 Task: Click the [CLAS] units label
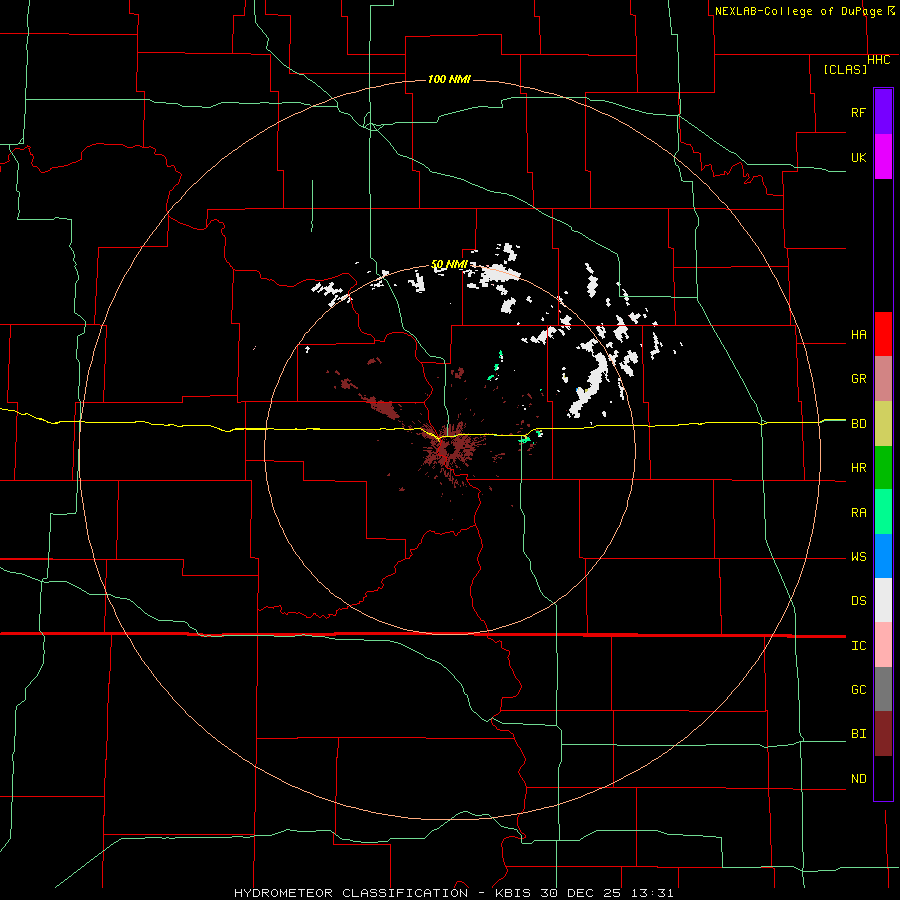point(845,69)
